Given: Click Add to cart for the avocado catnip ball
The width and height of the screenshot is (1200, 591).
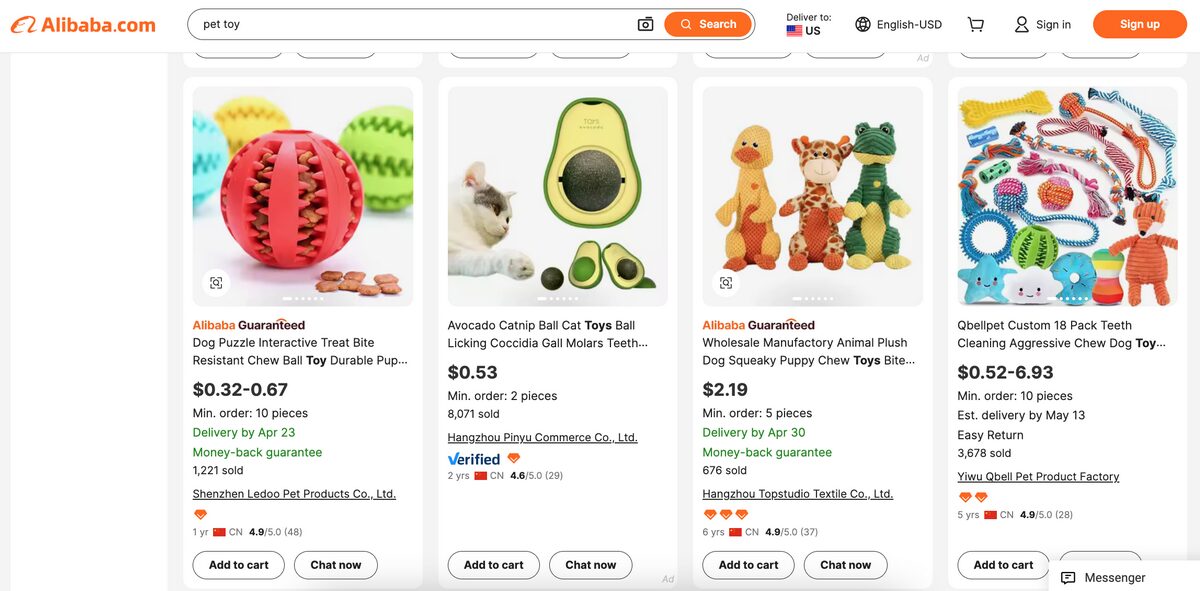Looking at the screenshot, I should 493,564.
